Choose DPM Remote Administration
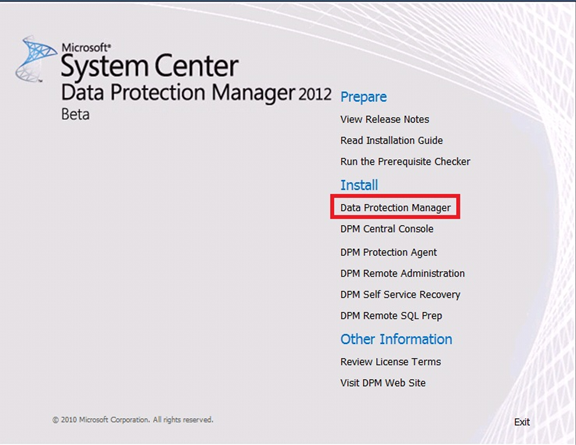 (x=403, y=273)
